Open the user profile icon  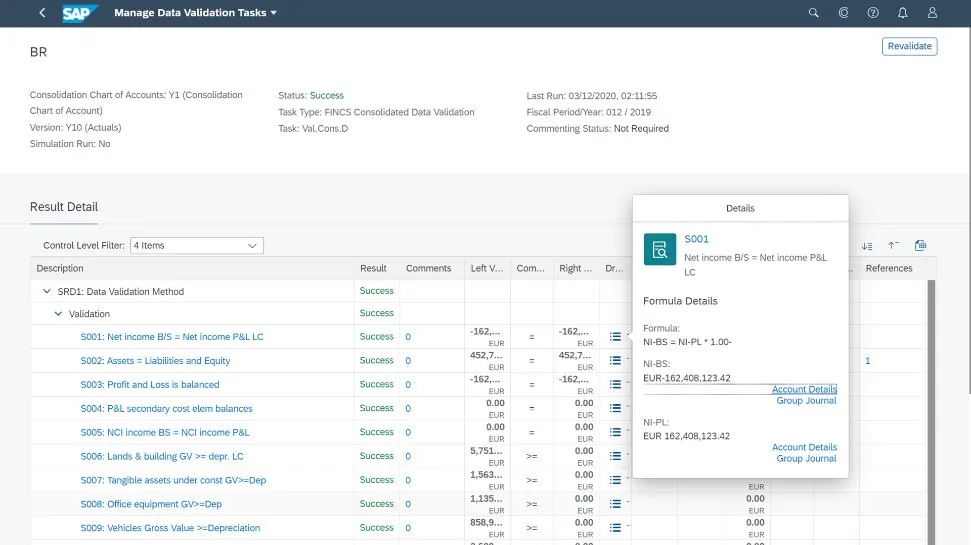coord(933,13)
